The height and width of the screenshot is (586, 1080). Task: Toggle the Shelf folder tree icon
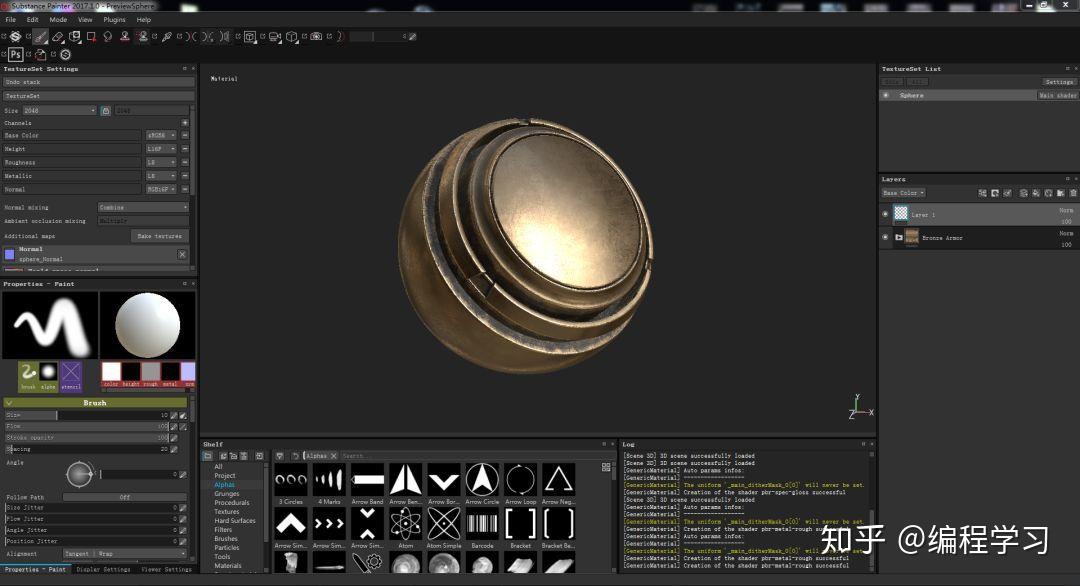[207, 456]
